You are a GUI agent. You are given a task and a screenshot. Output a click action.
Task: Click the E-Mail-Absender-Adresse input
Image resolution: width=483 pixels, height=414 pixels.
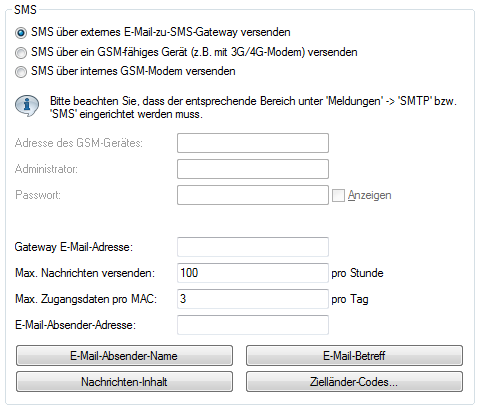point(253,325)
